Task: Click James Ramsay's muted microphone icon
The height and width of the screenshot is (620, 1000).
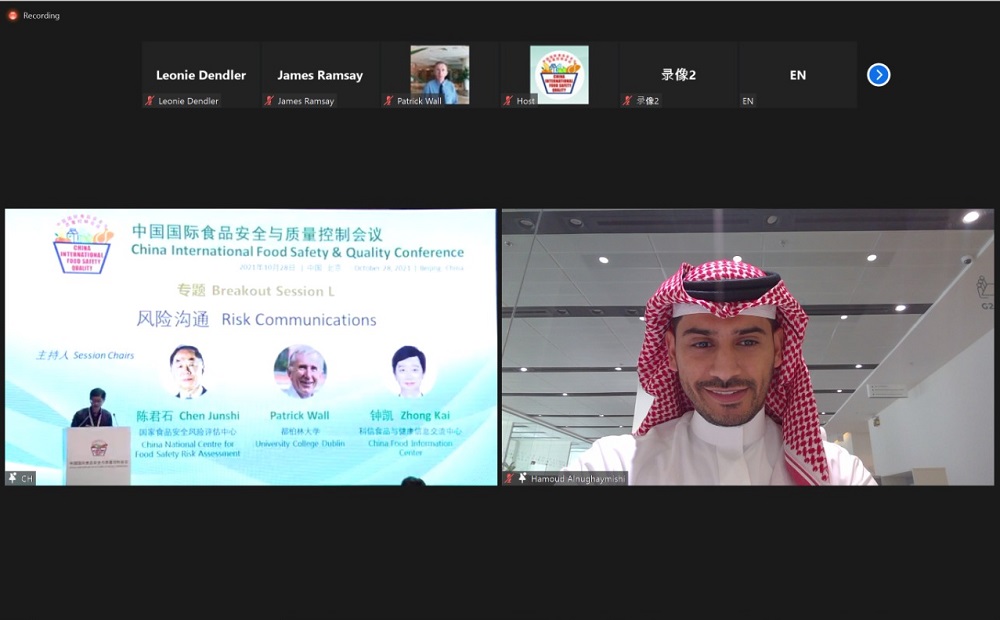Action: click(270, 101)
